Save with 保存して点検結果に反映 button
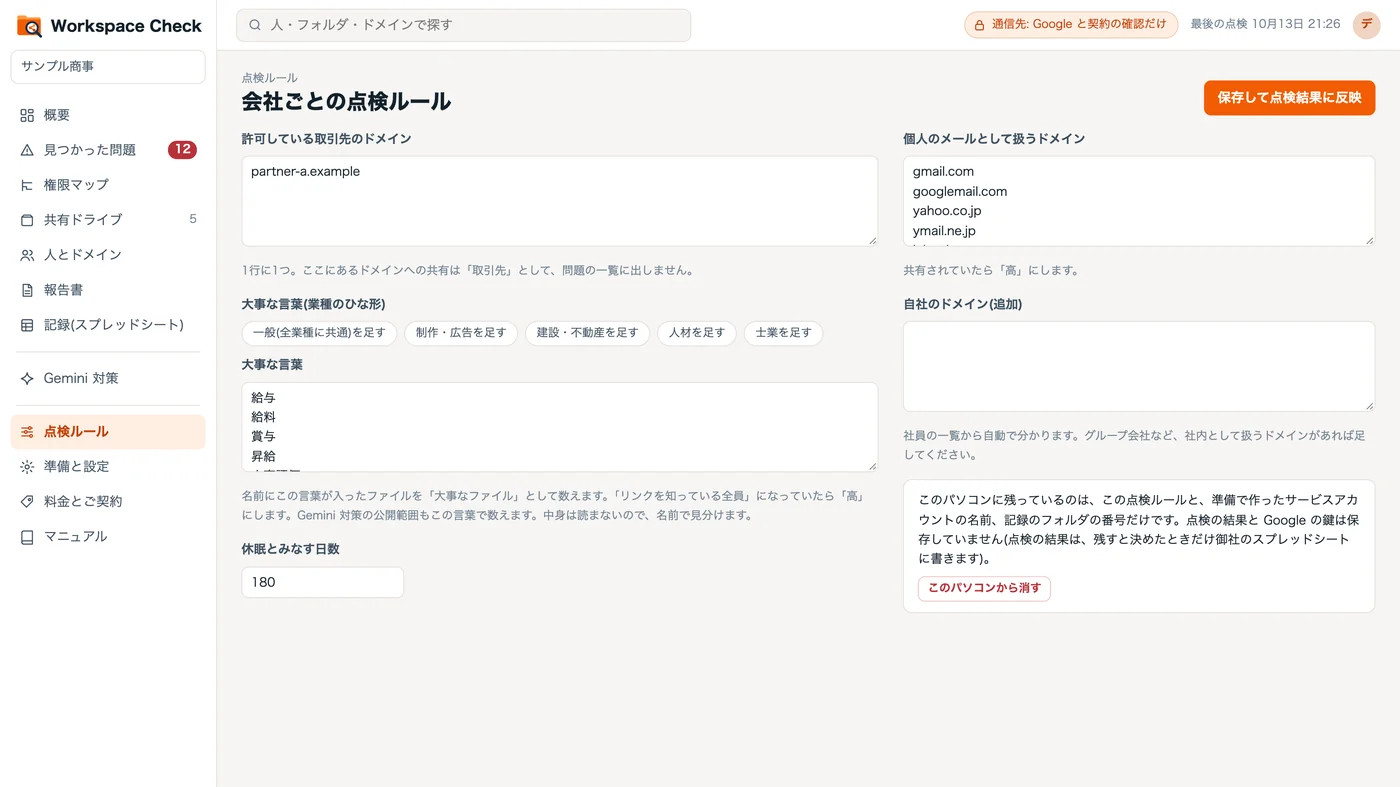This screenshot has height=787, width=1400. pos(1289,98)
